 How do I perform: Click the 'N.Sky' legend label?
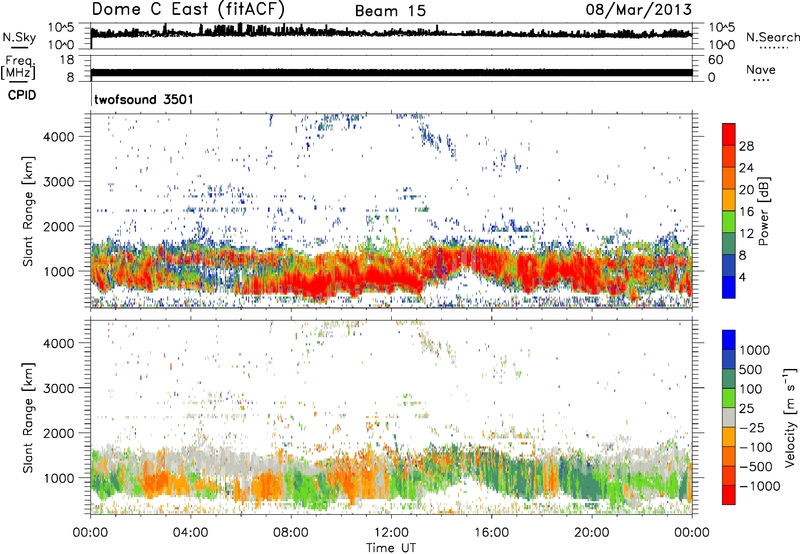19,37
